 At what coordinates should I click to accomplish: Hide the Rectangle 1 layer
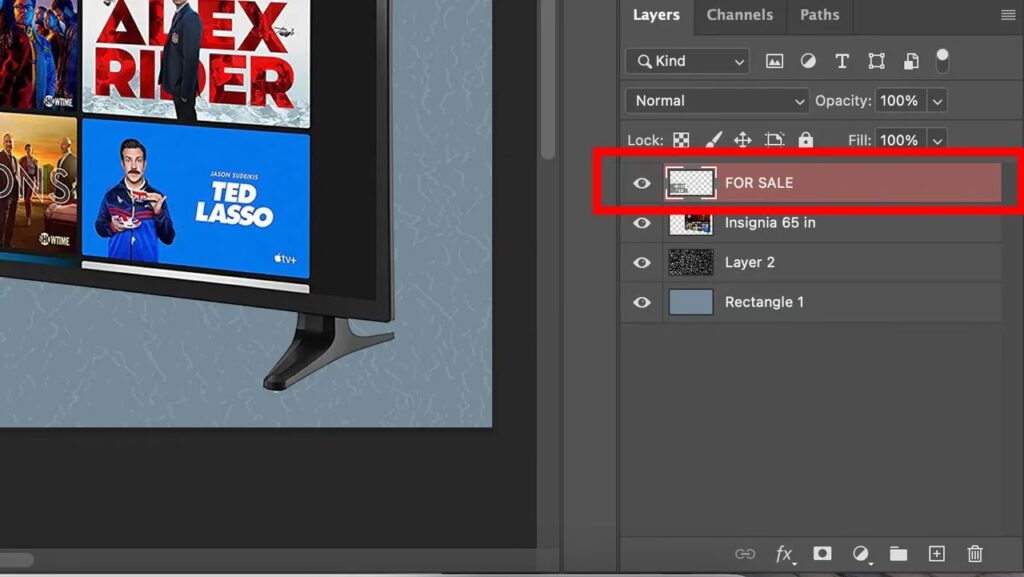[642, 302]
